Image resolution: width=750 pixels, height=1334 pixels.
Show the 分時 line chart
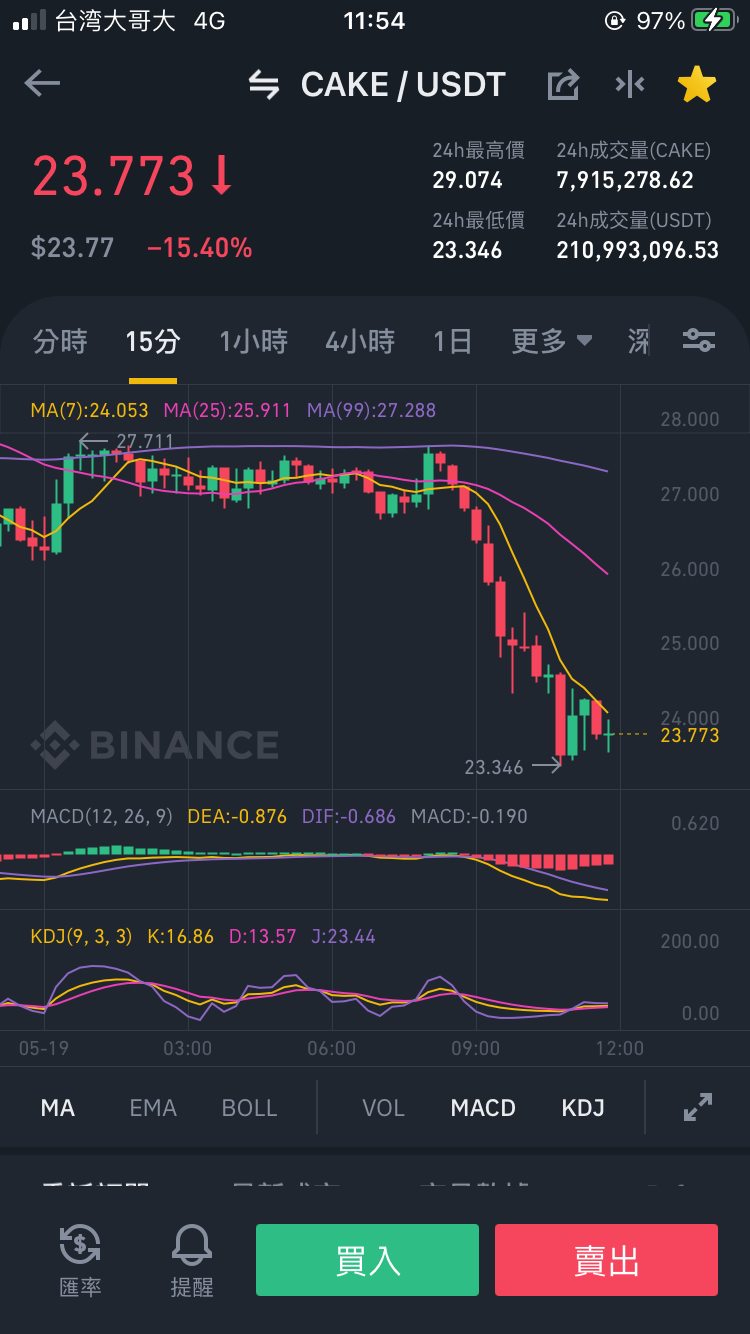pyautogui.click(x=60, y=342)
